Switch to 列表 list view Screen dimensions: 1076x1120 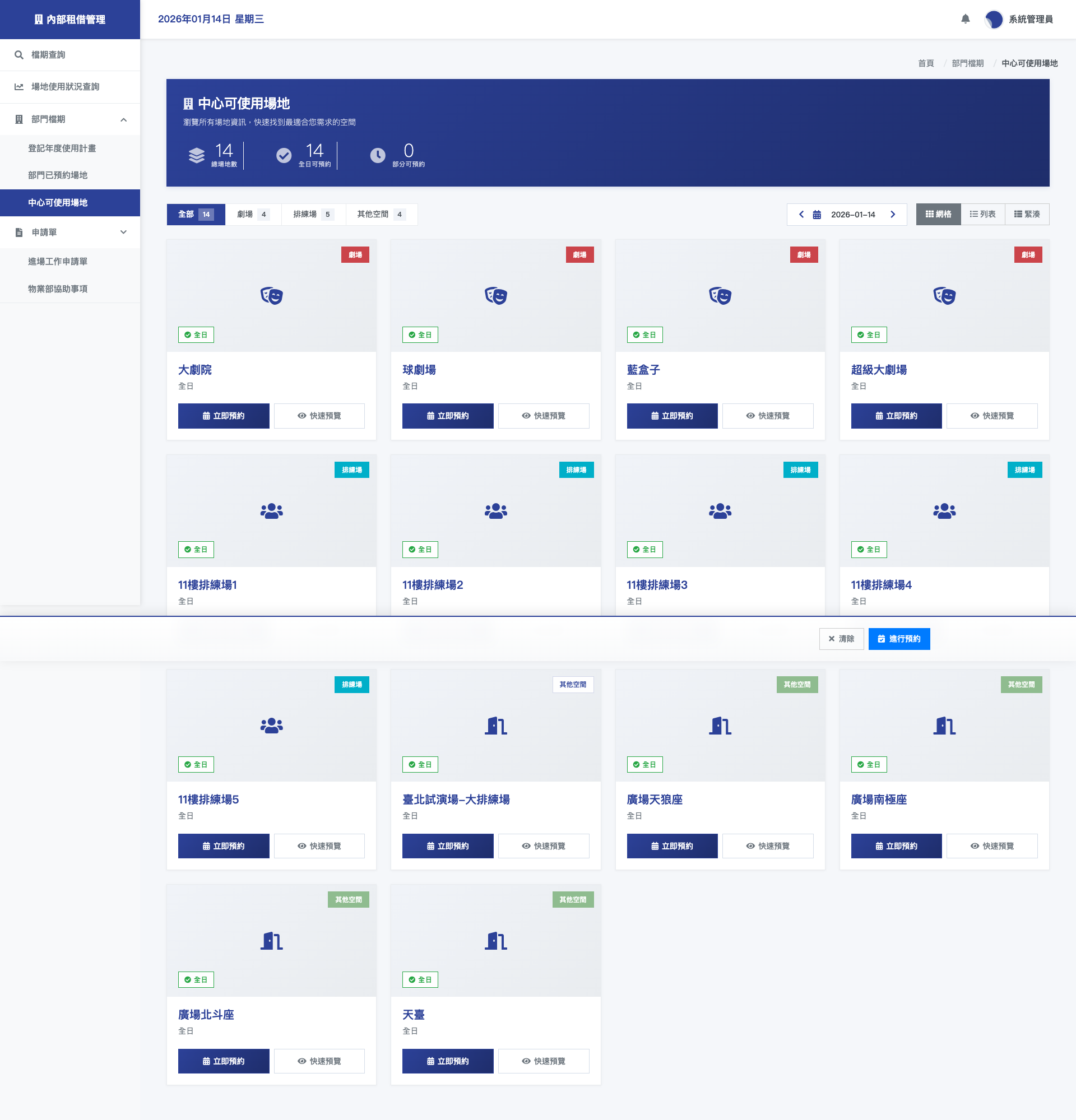pyautogui.click(x=983, y=214)
